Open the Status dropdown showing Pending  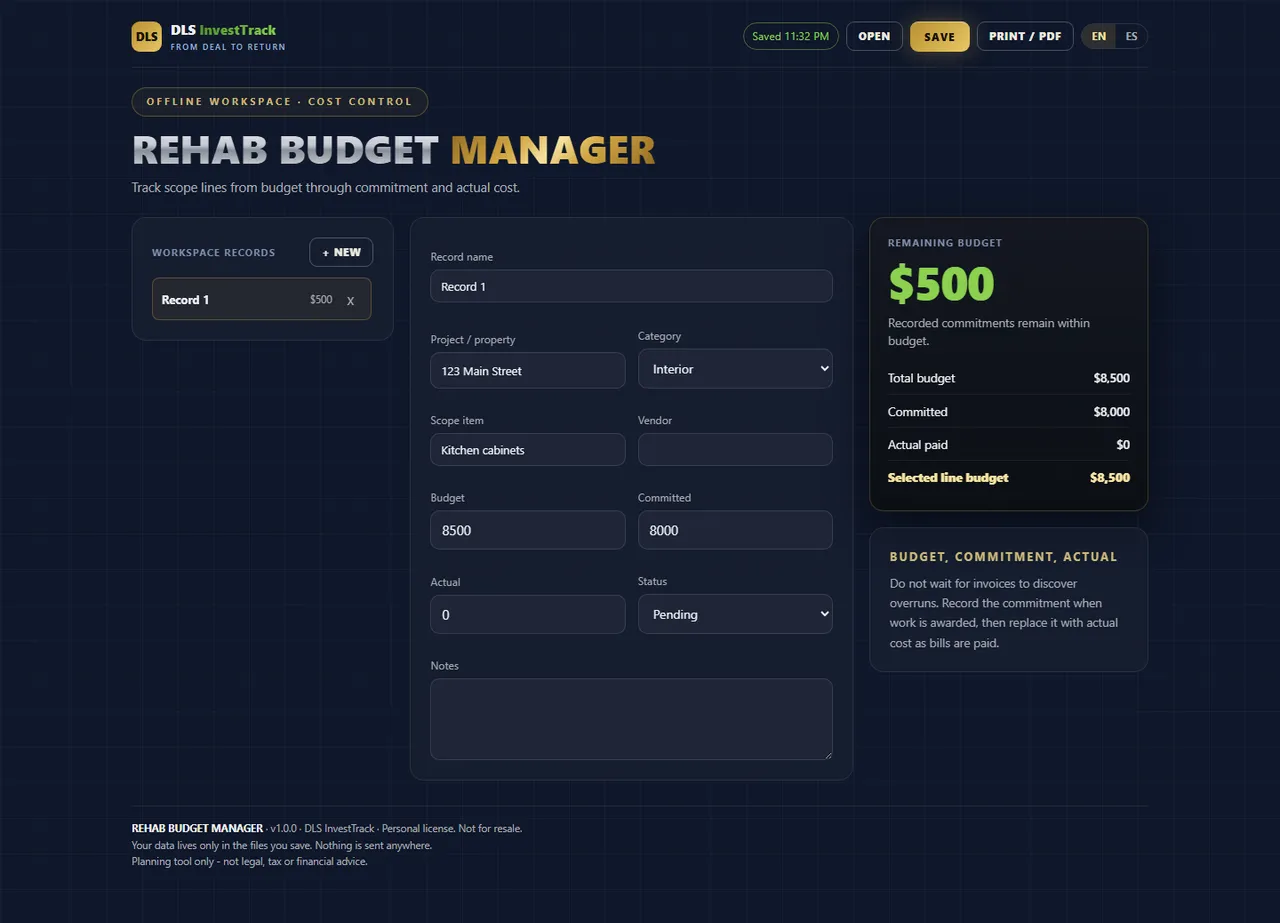[x=735, y=614]
